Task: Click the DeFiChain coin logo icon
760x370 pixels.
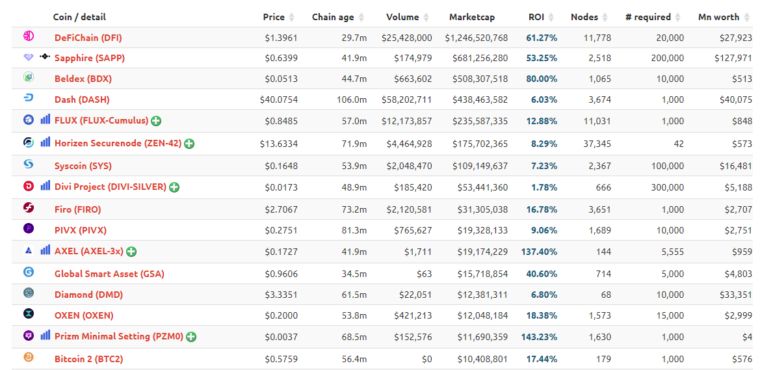Action: 29,36
